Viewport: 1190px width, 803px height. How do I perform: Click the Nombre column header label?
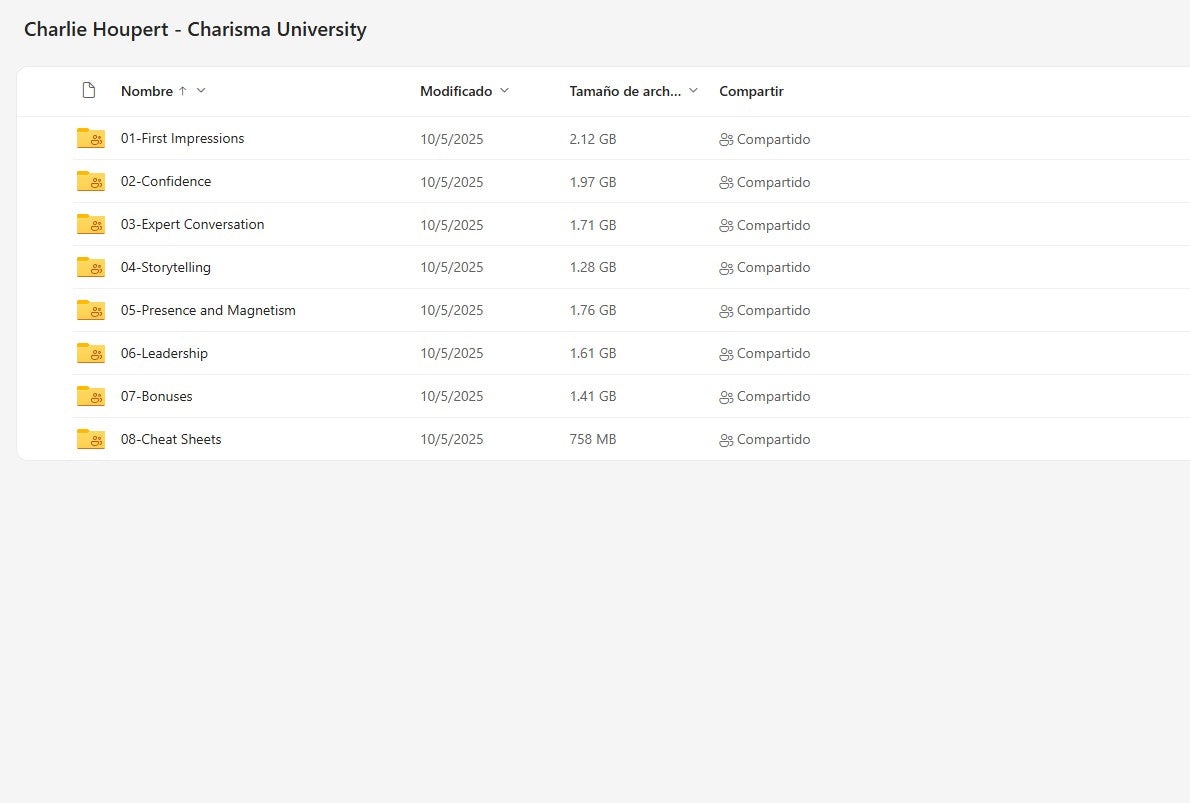pyautogui.click(x=146, y=91)
